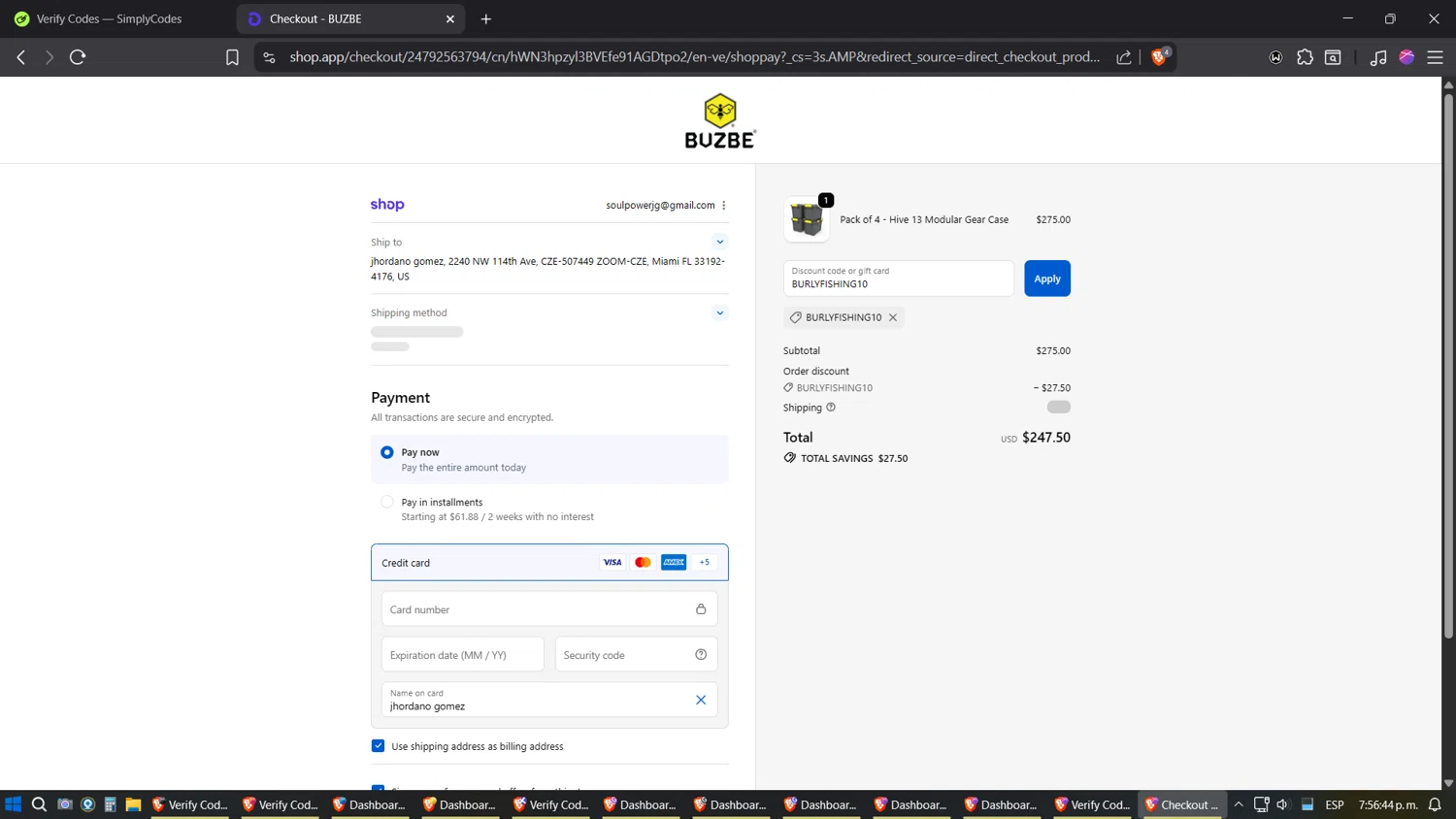Click the +5 more card types badge
The width and height of the screenshot is (1456, 819).
click(705, 562)
